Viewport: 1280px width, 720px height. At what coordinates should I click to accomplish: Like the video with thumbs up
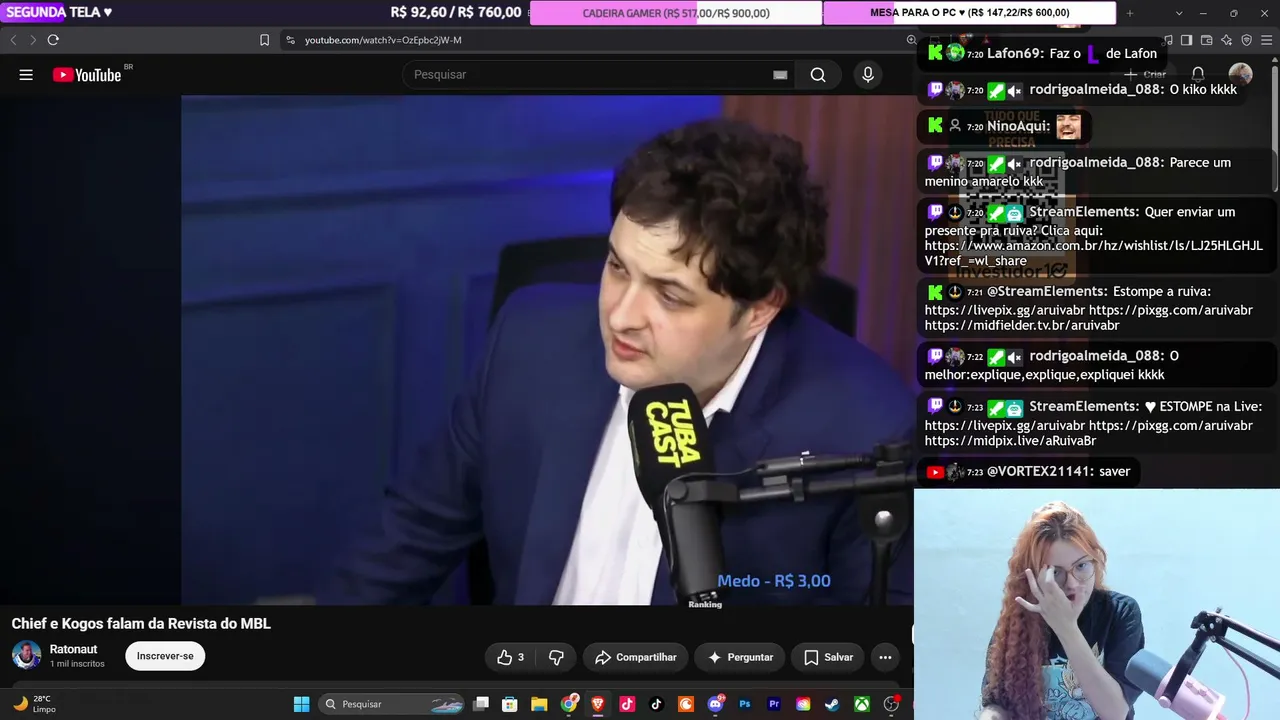(x=511, y=657)
